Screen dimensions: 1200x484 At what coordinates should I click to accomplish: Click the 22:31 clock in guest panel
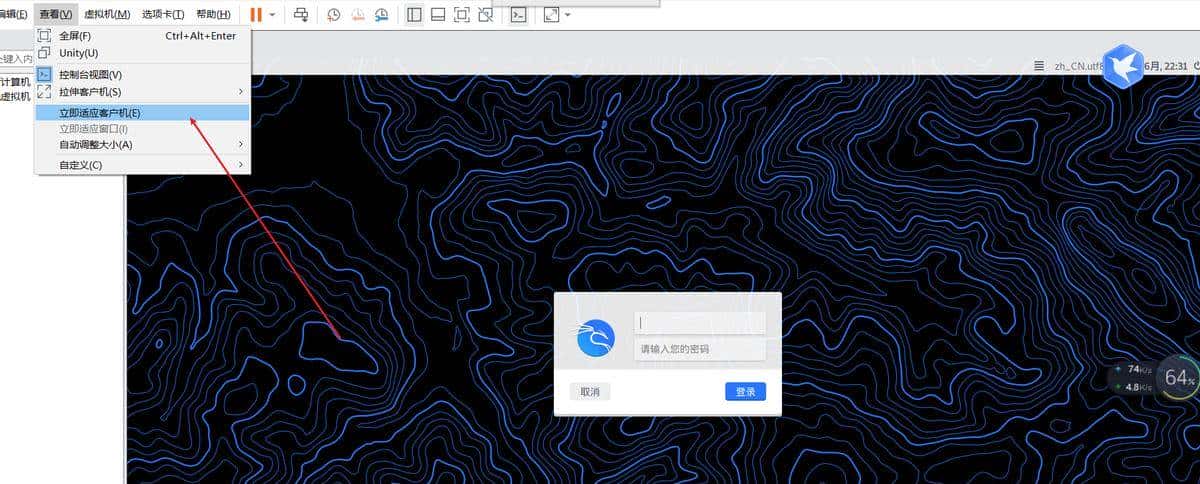[1175, 66]
